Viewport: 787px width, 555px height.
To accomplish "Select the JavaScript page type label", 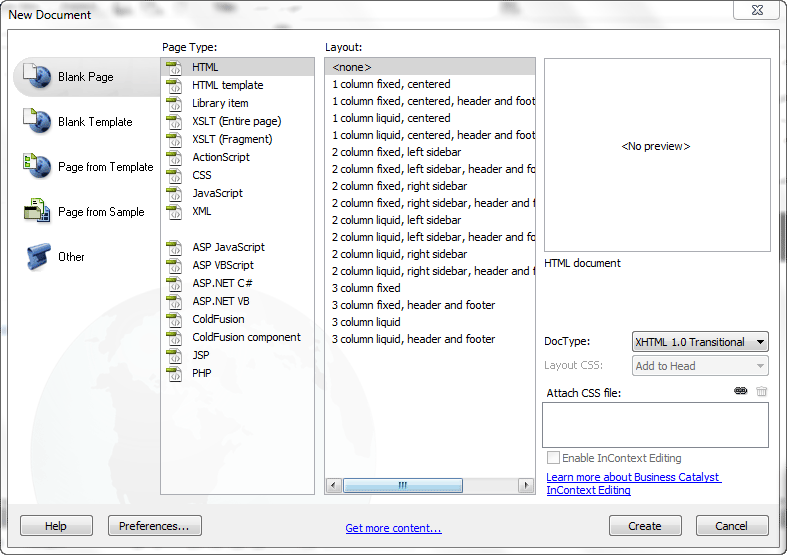I will pyautogui.click(x=217, y=193).
